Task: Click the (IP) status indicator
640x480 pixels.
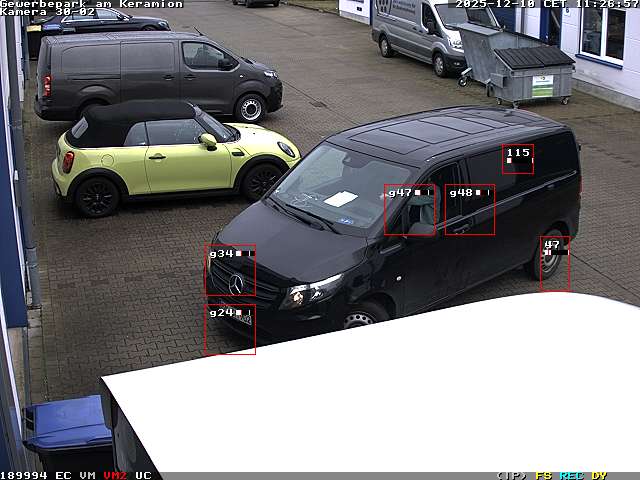Action: click(x=511, y=475)
